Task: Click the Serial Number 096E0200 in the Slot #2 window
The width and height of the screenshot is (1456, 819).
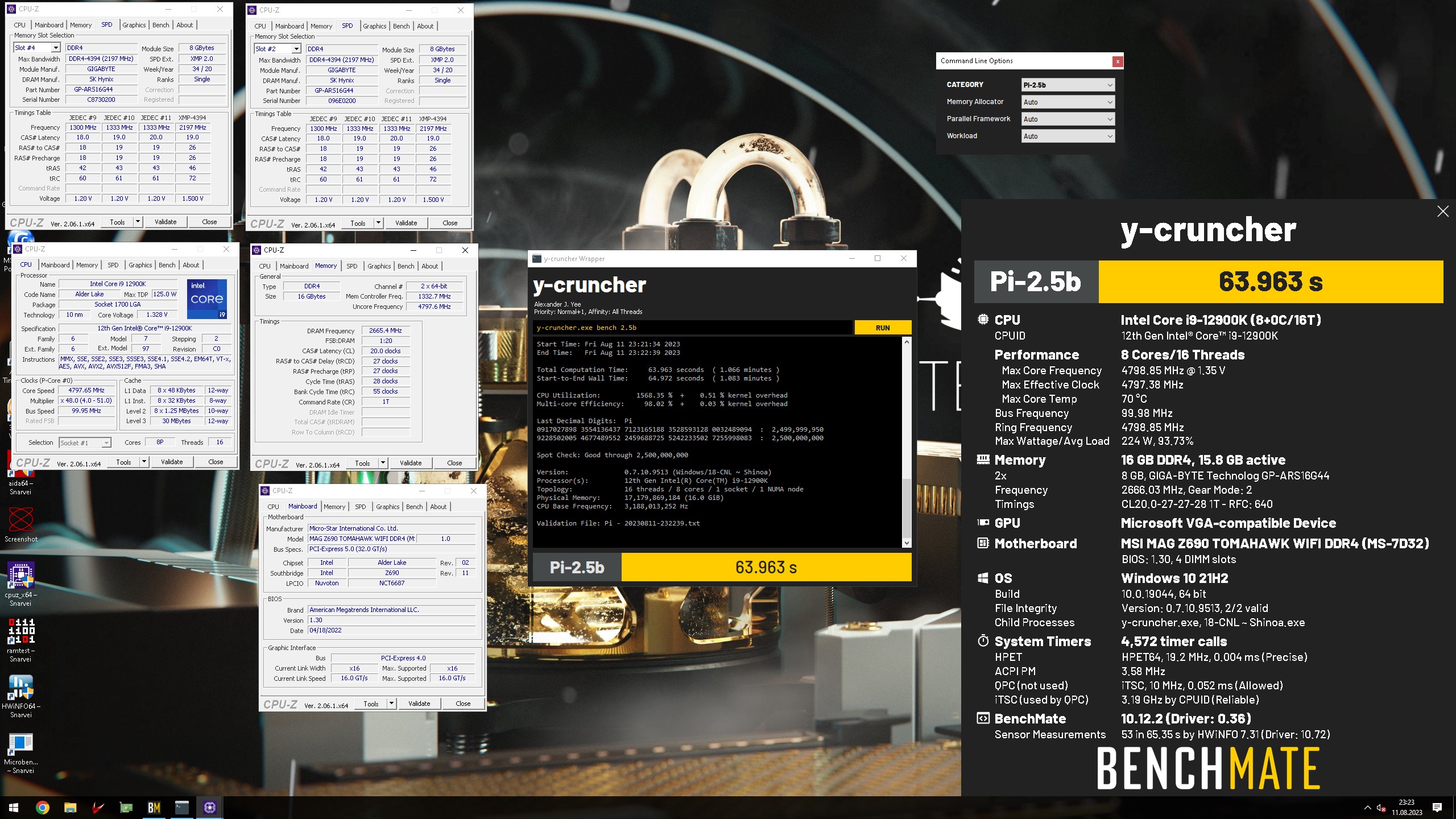Action: coord(342,101)
